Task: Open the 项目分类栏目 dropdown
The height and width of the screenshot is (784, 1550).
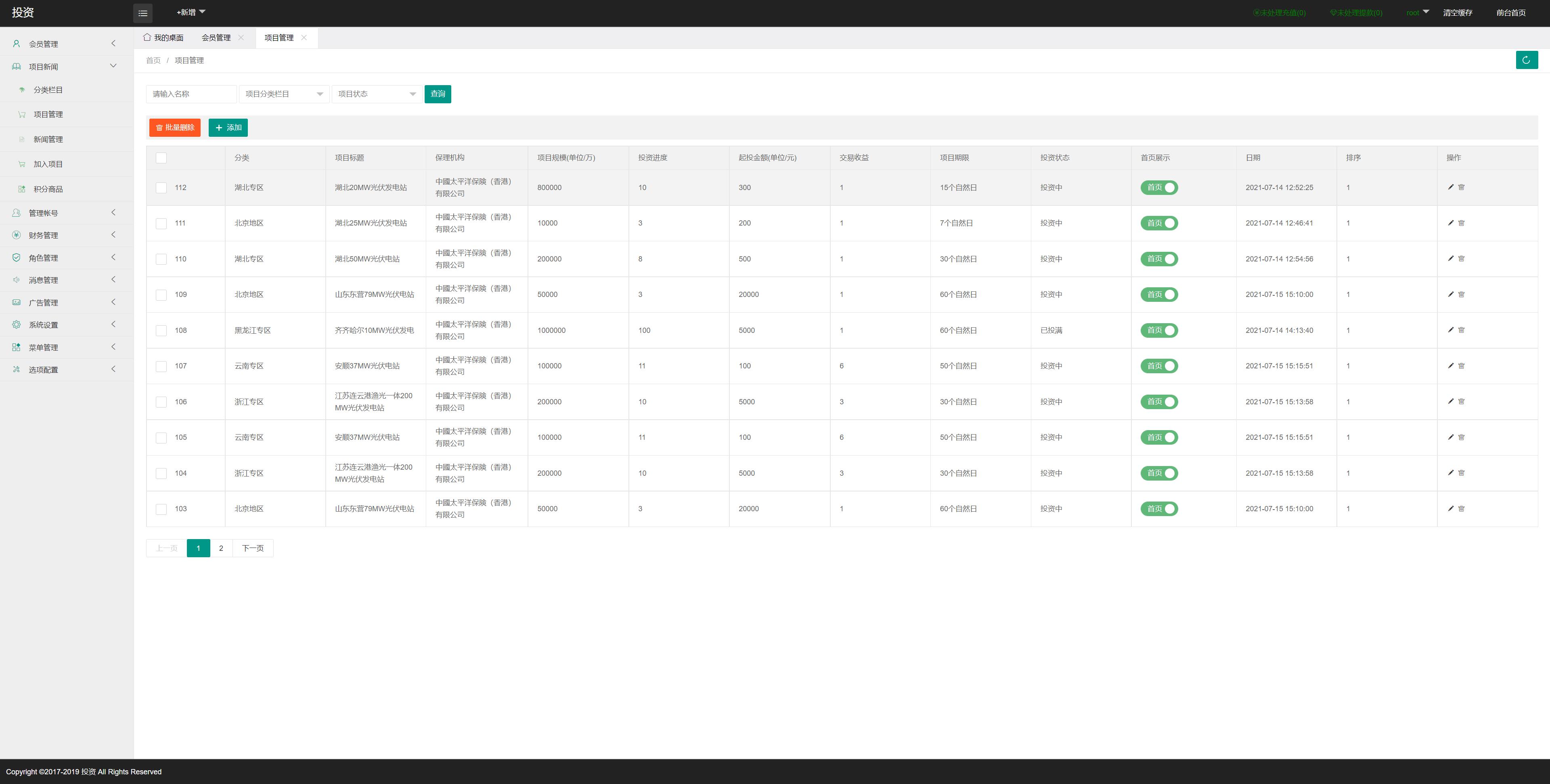Action: 283,94
